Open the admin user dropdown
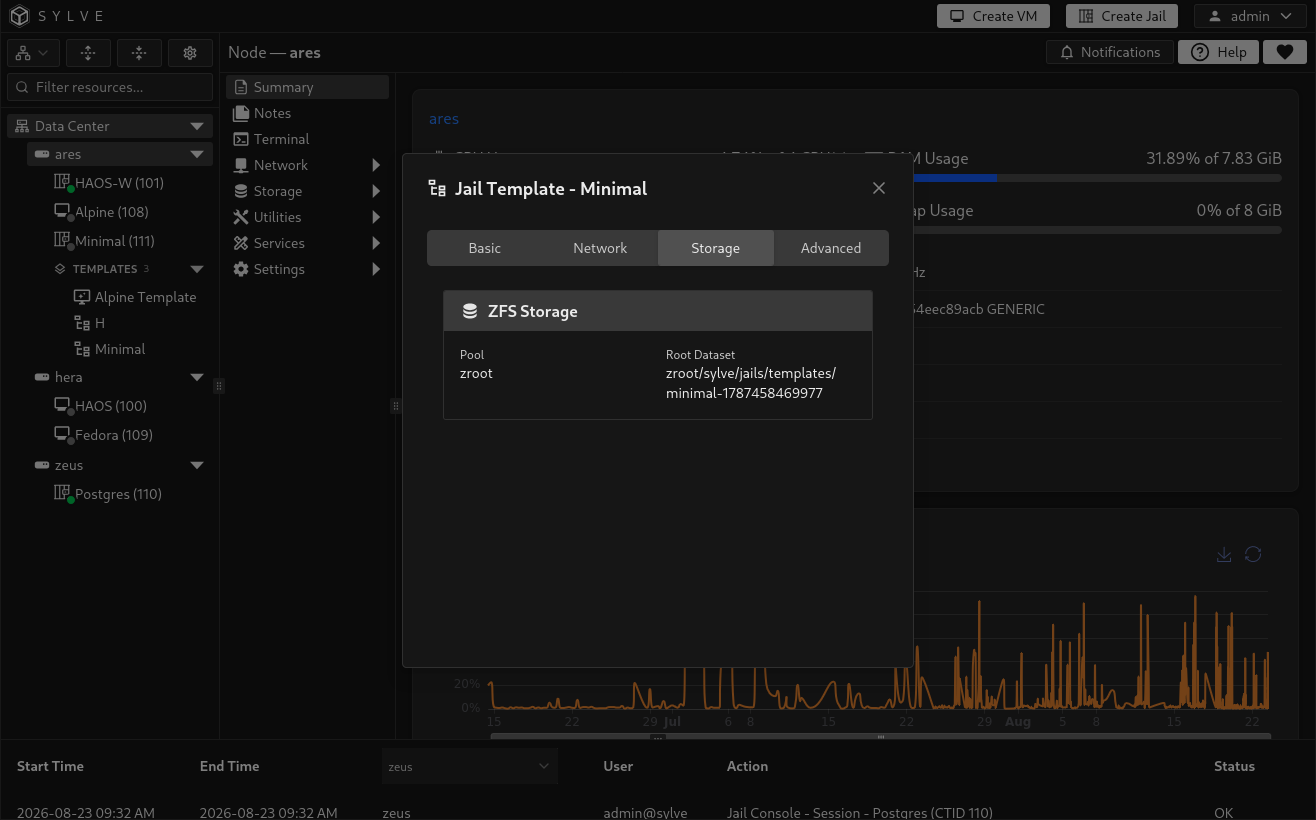Screen dimensions: 1316x820 (1250, 16)
